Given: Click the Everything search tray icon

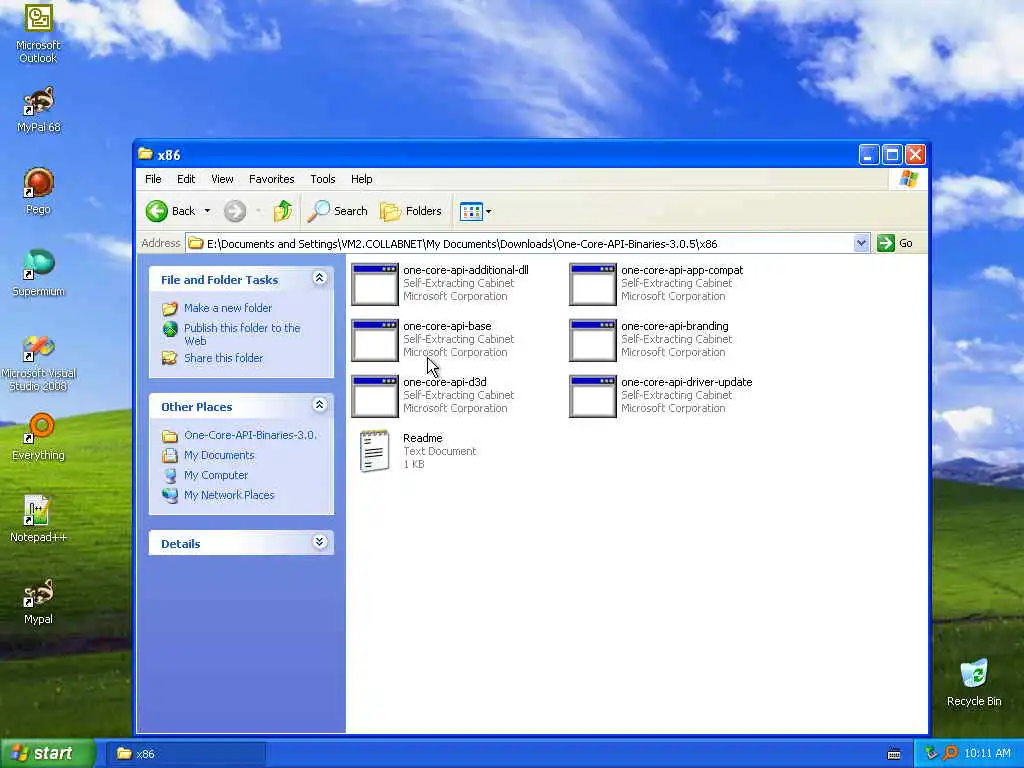Looking at the screenshot, I should pyautogui.click(x=950, y=754).
